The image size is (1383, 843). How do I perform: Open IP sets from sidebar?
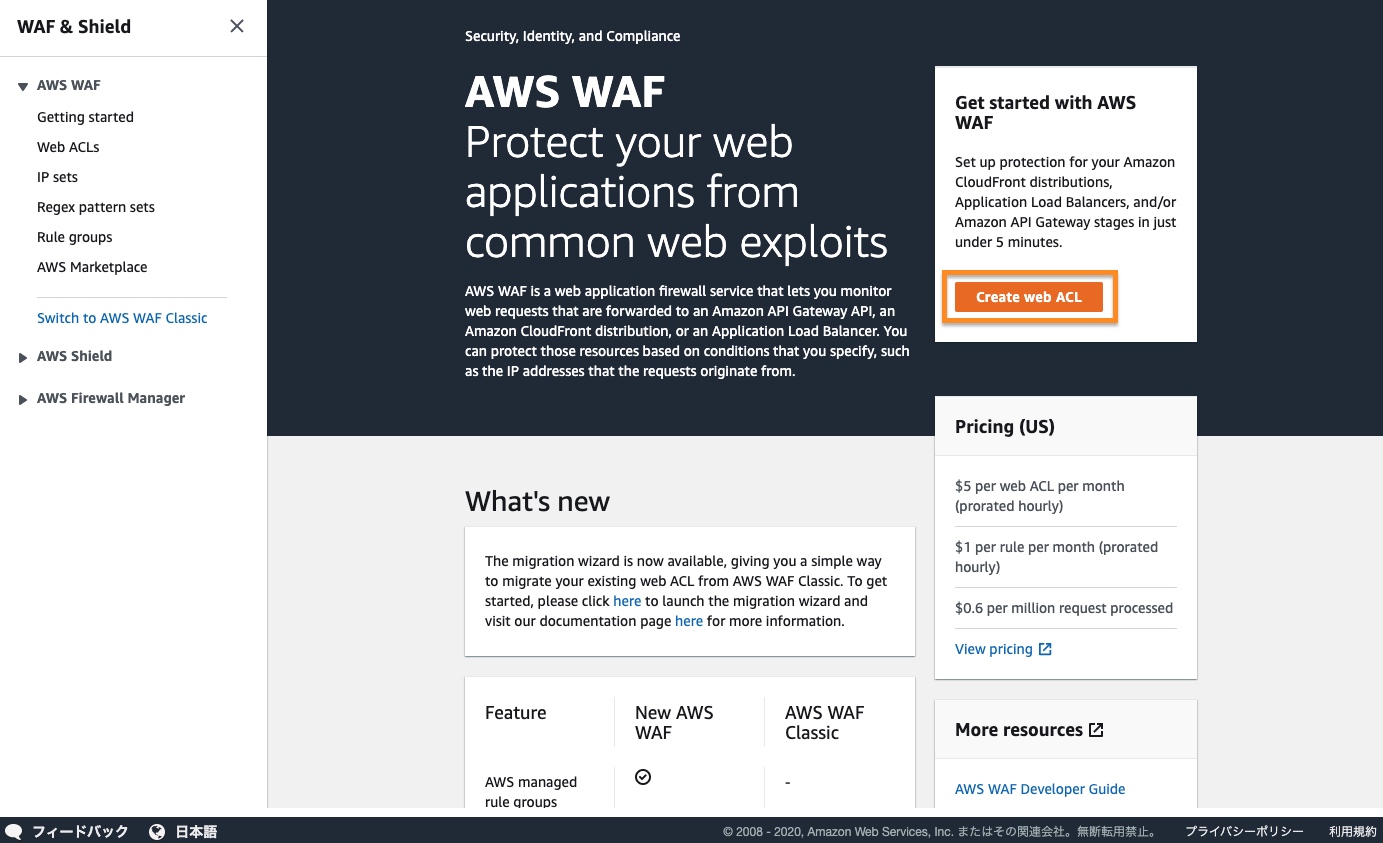(57, 177)
